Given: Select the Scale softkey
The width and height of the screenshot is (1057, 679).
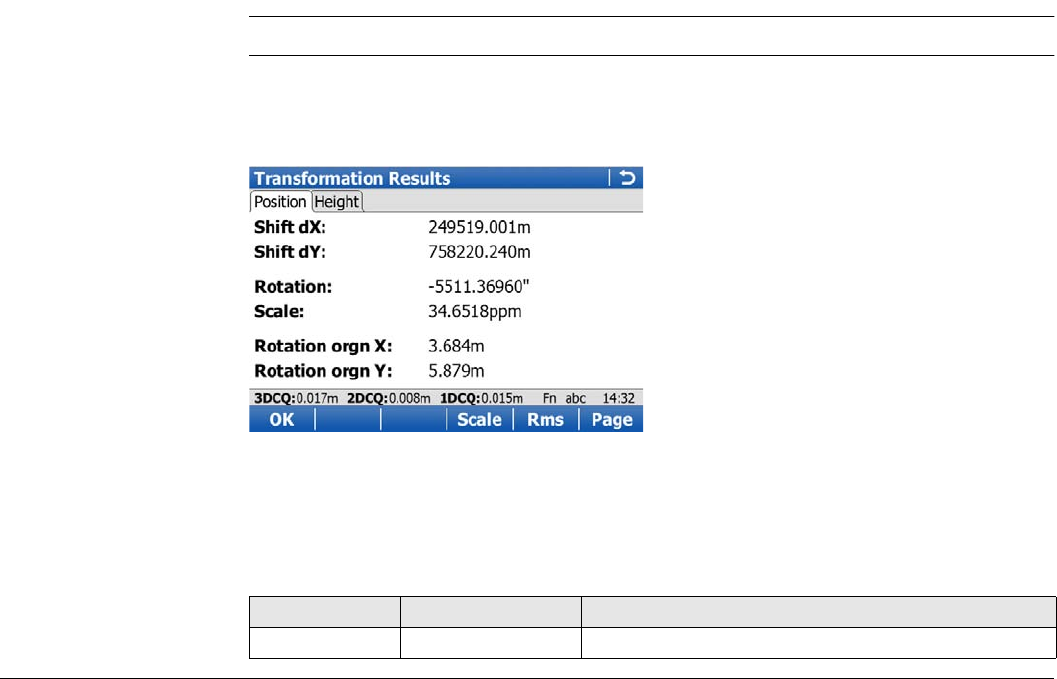Looking at the screenshot, I should pos(479,419).
